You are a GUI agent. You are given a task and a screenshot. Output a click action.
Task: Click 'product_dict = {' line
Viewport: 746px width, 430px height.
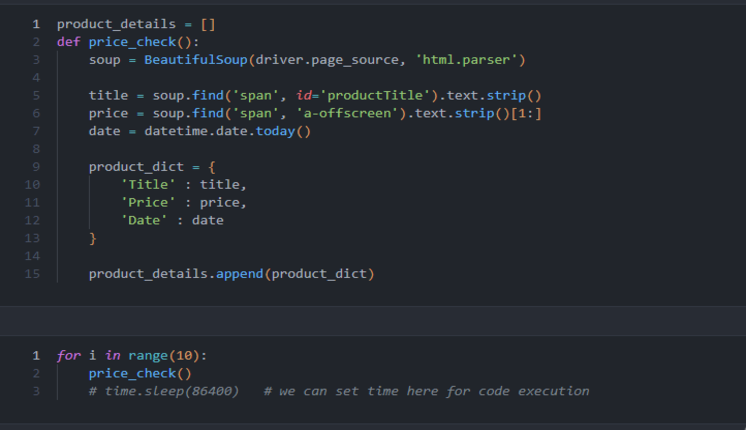(x=152, y=167)
